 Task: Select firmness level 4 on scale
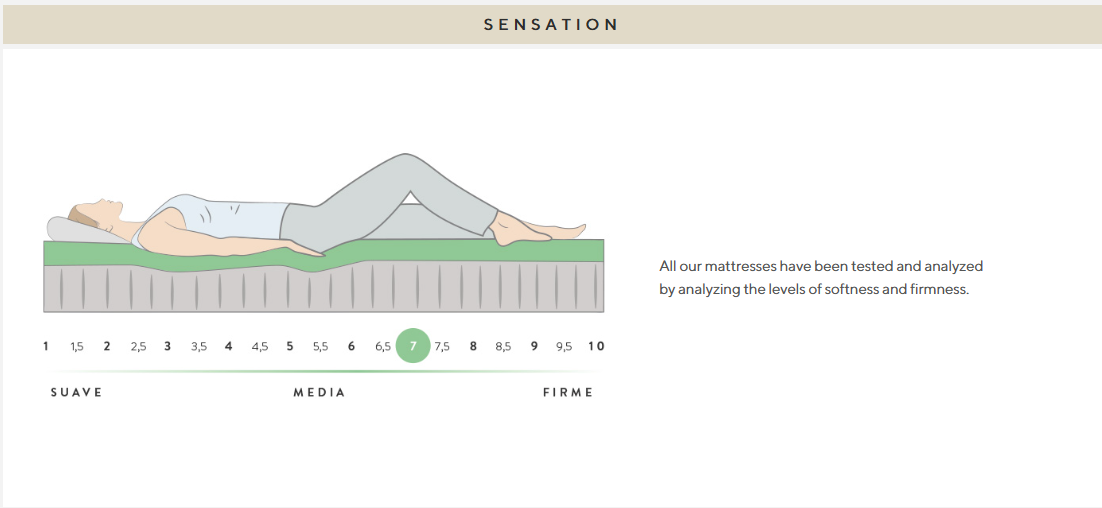coord(229,346)
